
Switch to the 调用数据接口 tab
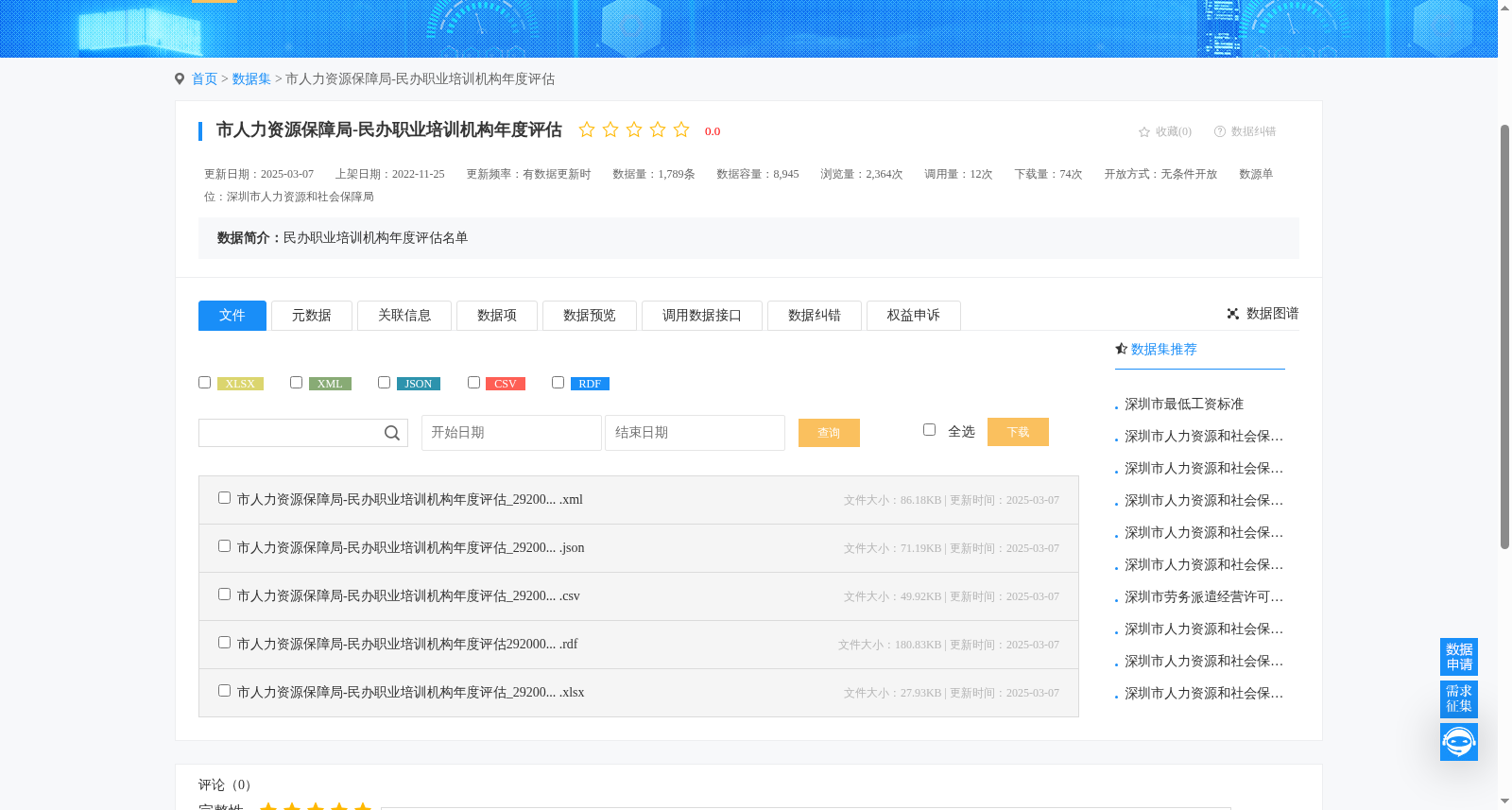click(702, 316)
